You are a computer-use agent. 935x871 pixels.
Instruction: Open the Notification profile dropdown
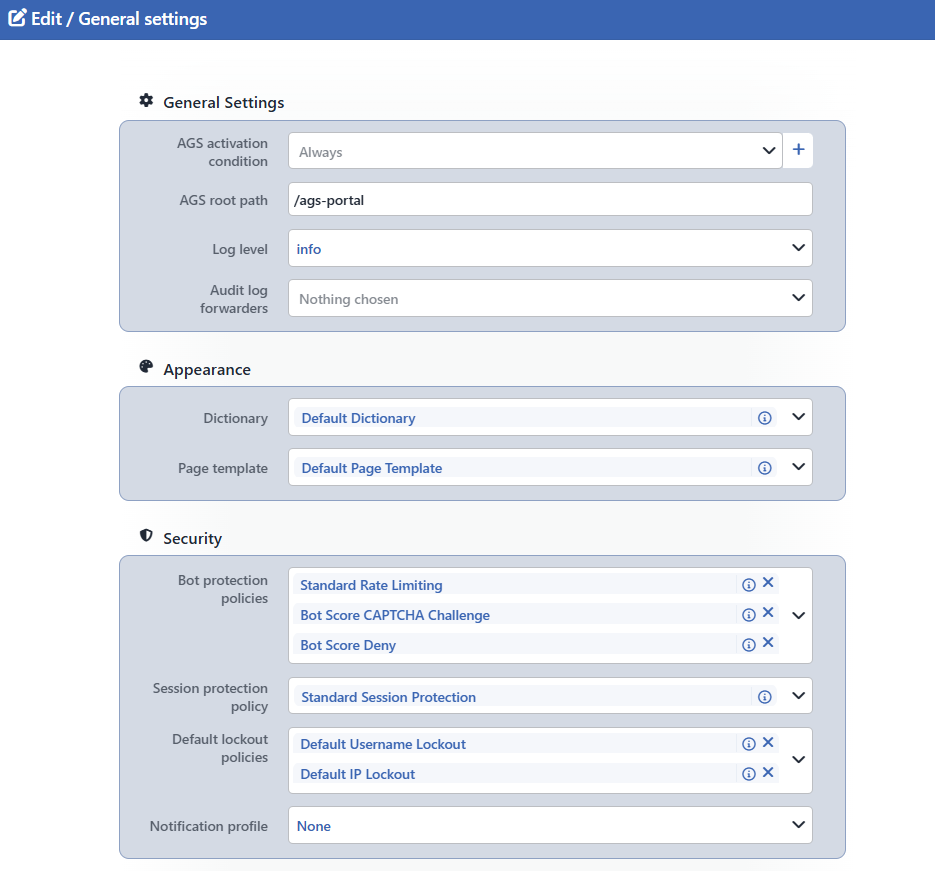click(550, 825)
